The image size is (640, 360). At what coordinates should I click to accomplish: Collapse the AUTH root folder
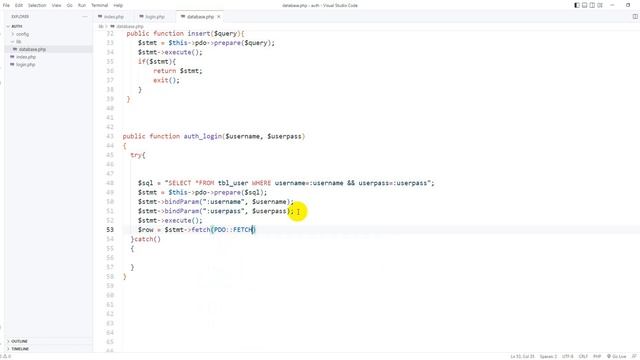tap(17, 26)
